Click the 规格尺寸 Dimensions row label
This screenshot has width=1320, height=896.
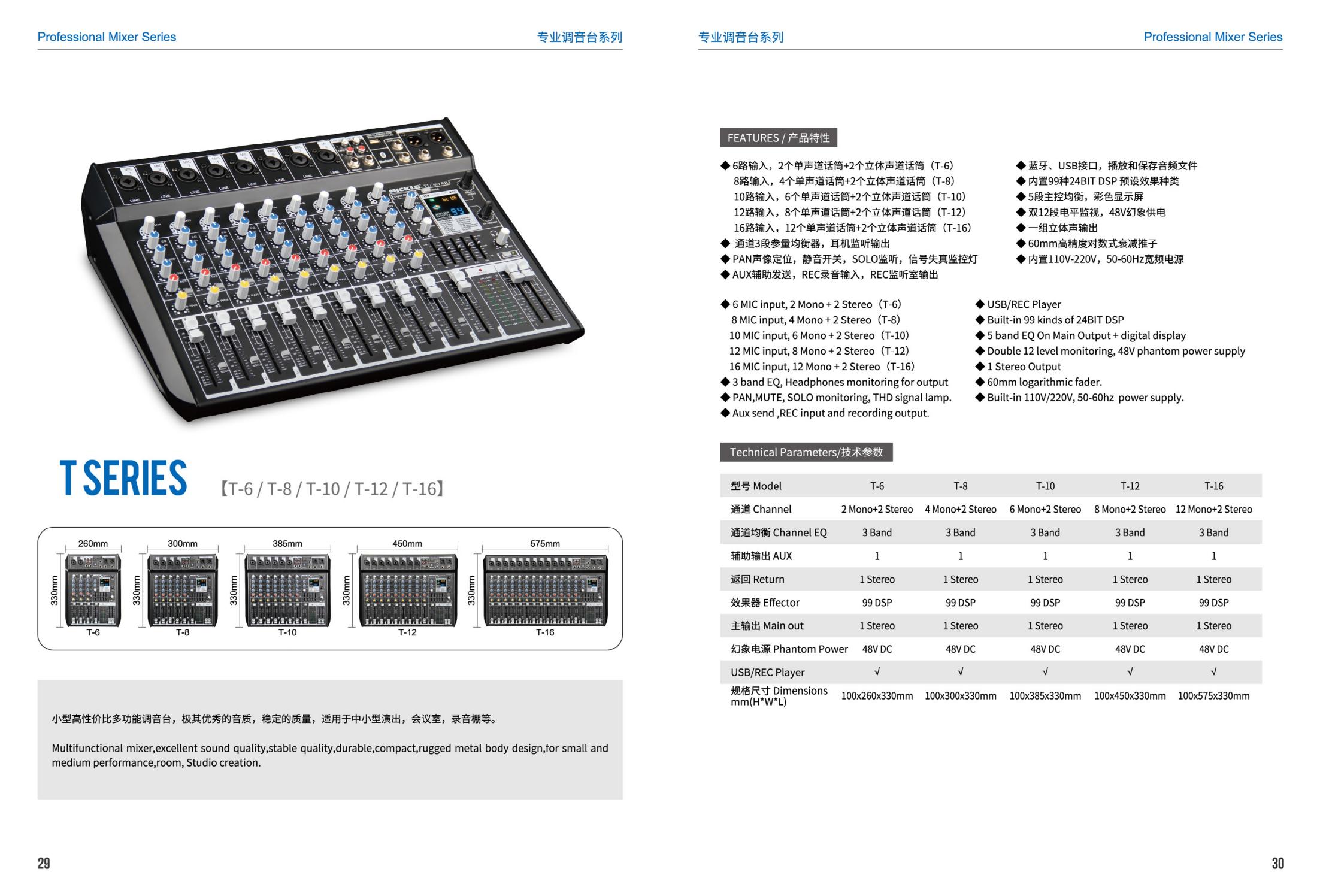click(779, 696)
